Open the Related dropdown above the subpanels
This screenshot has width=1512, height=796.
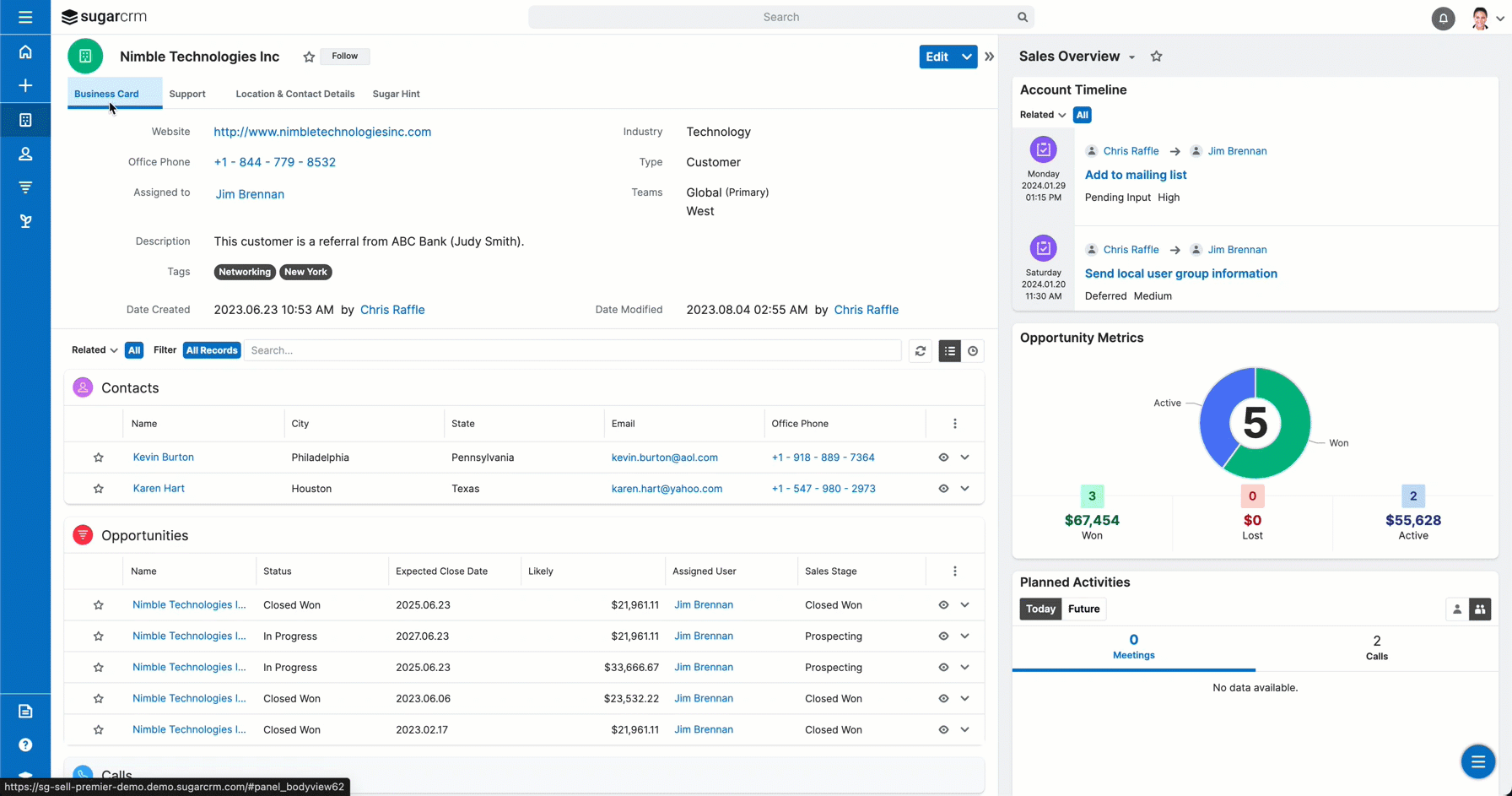pos(94,350)
